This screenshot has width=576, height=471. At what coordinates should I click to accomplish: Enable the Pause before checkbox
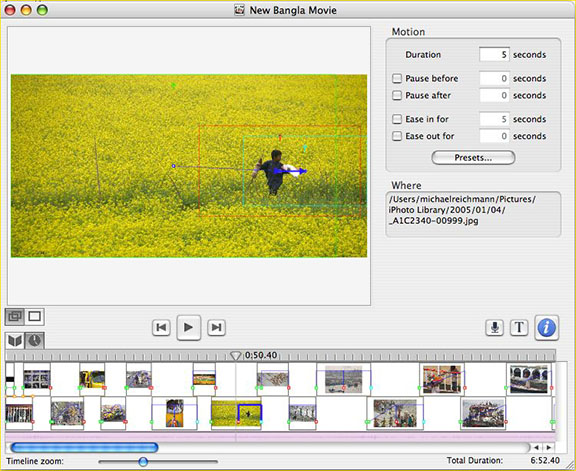pyautogui.click(x=397, y=78)
